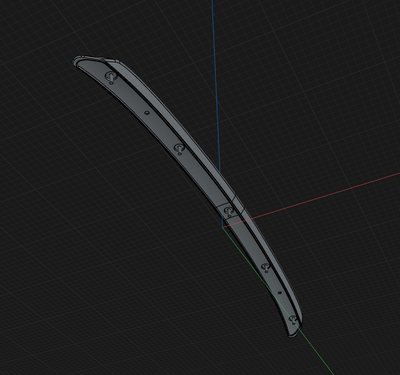400x375 pixels.
Task: Select the small round hole below the top keyhole
Action: coord(146,113)
